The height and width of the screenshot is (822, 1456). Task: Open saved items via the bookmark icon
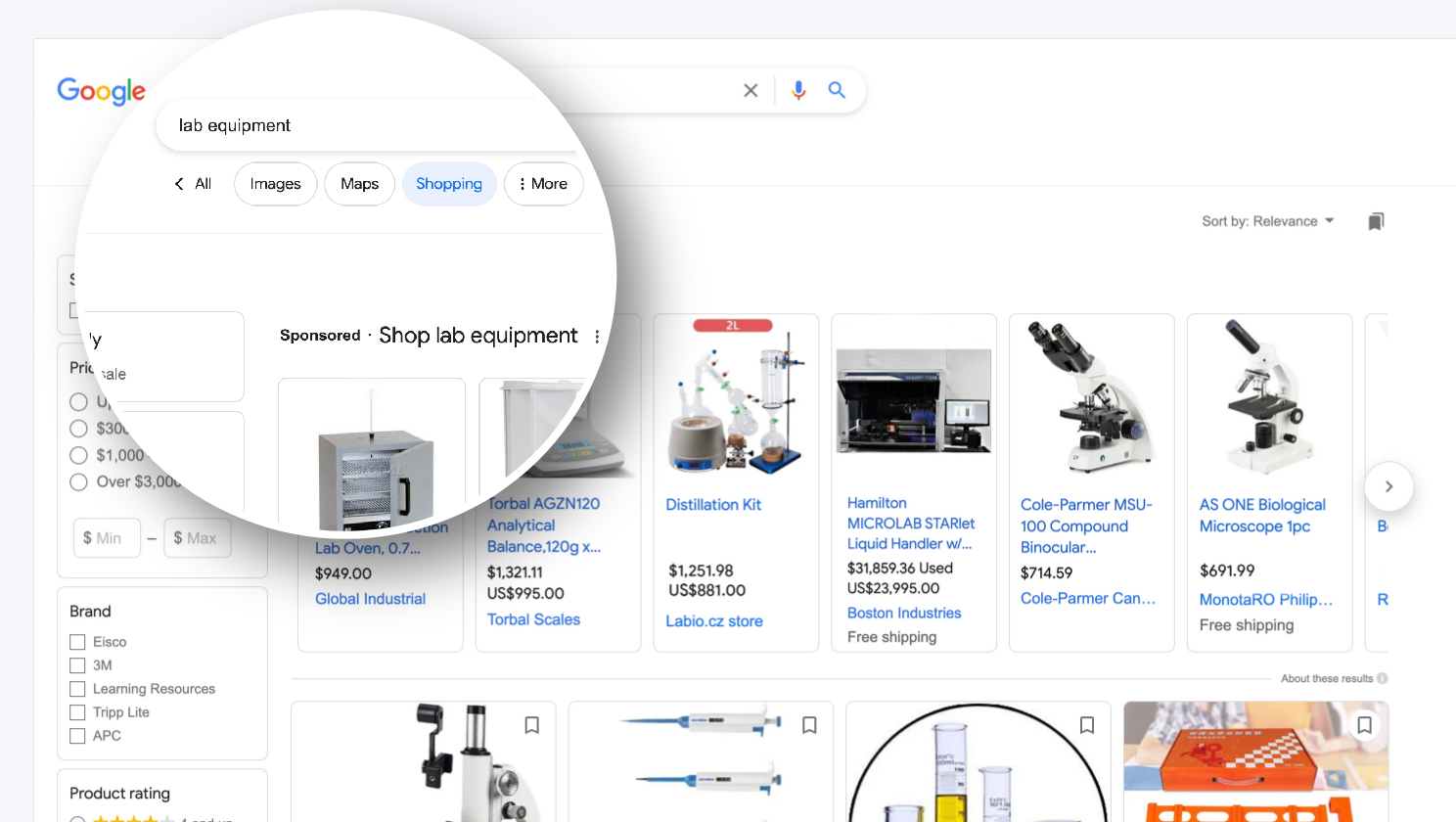1376,220
